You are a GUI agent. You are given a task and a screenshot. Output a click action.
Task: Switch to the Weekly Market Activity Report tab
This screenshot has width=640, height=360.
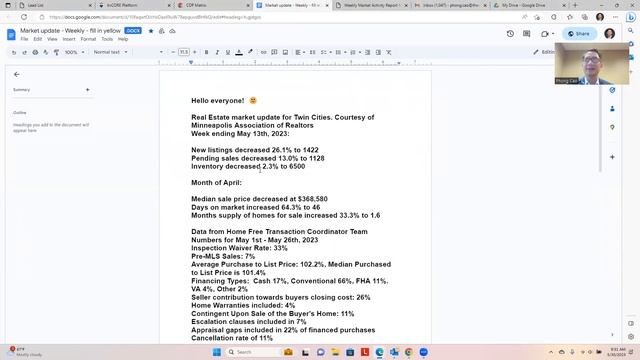click(371, 5)
